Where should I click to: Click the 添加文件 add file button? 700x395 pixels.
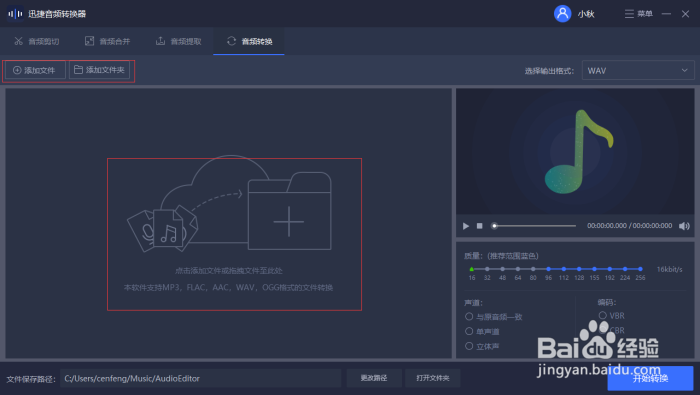[x=35, y=70]
